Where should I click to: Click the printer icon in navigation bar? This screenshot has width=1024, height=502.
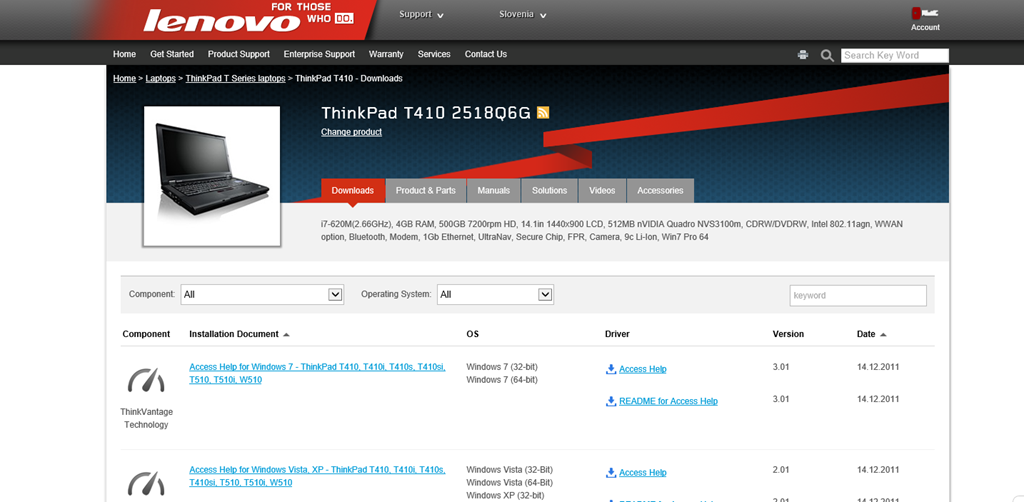coord(802,55)
